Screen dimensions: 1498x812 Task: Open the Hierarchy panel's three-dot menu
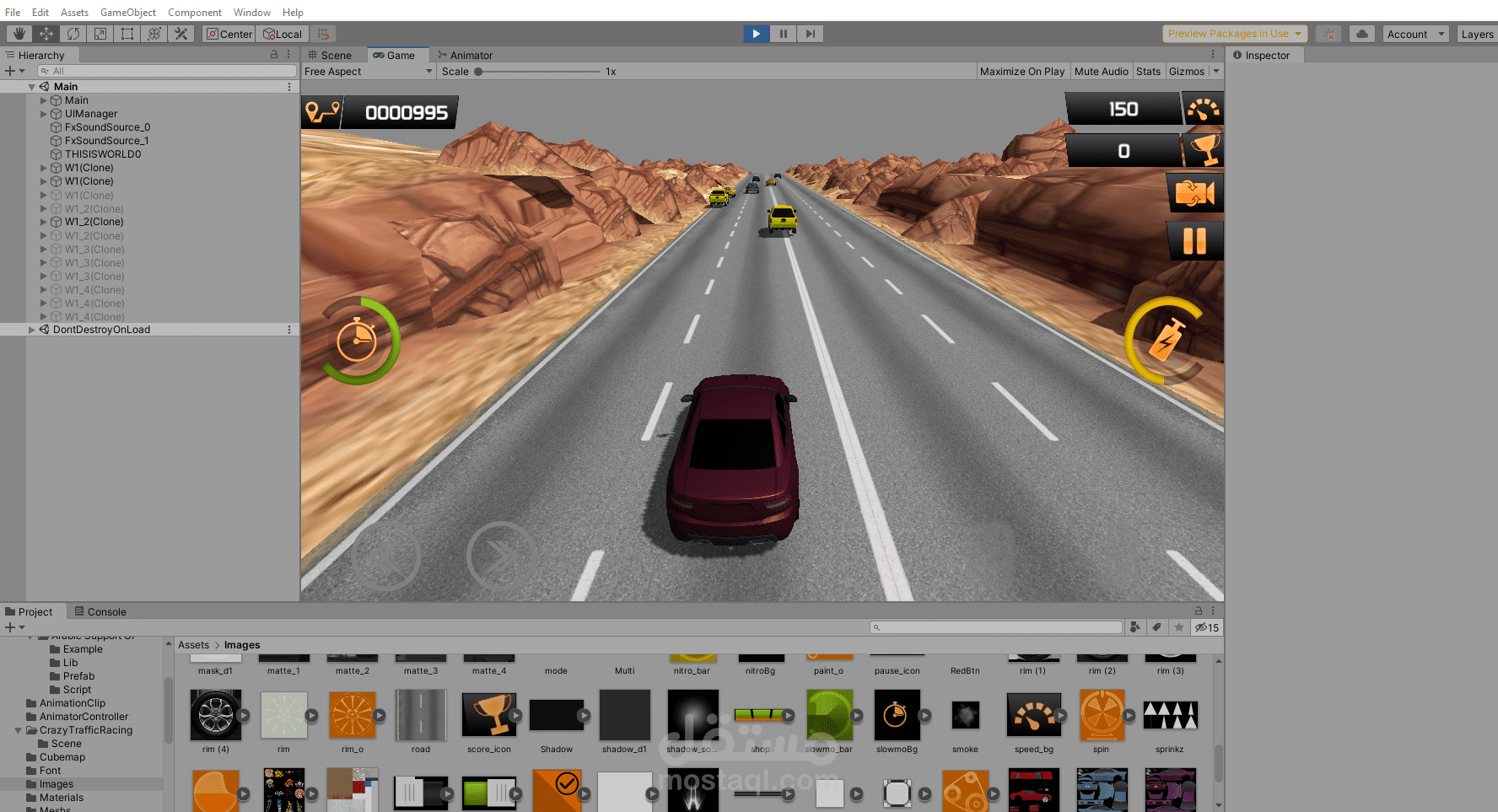point(288,55)
